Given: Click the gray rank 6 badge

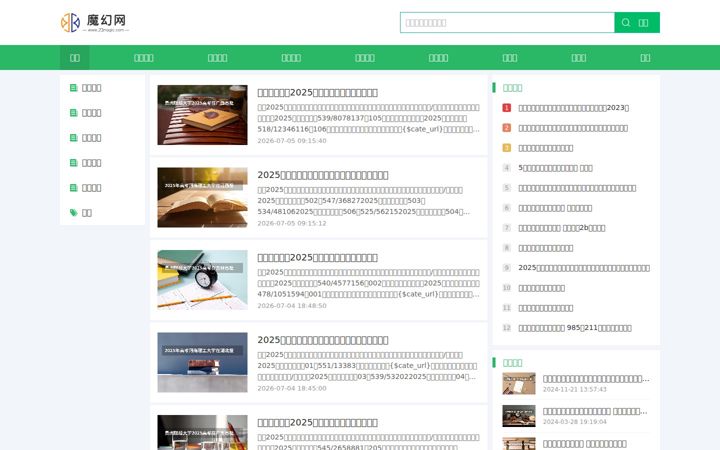Looking at the screenshot, I should [506, 208].
